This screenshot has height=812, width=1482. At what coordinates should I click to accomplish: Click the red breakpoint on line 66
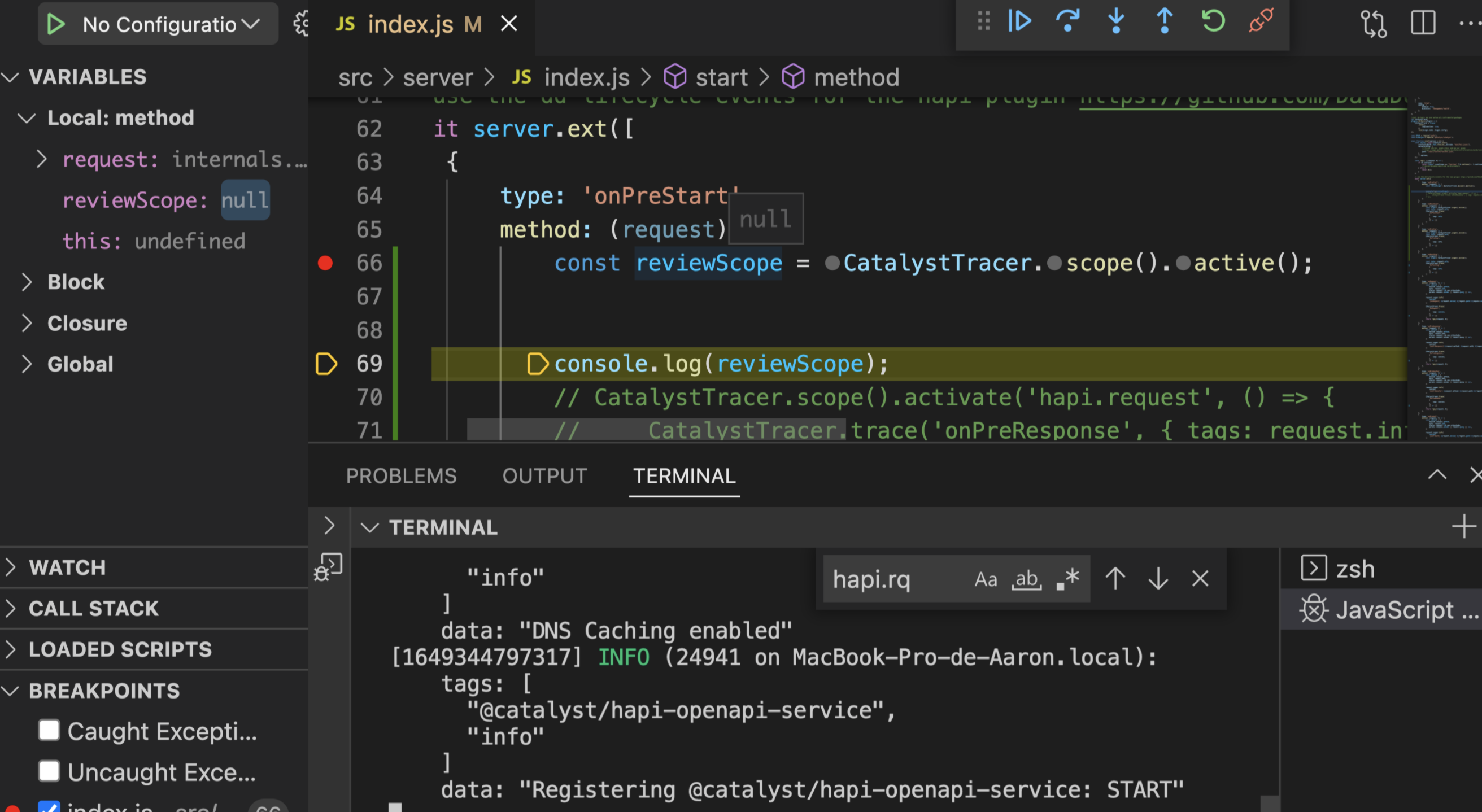click(x=325, y=263)
